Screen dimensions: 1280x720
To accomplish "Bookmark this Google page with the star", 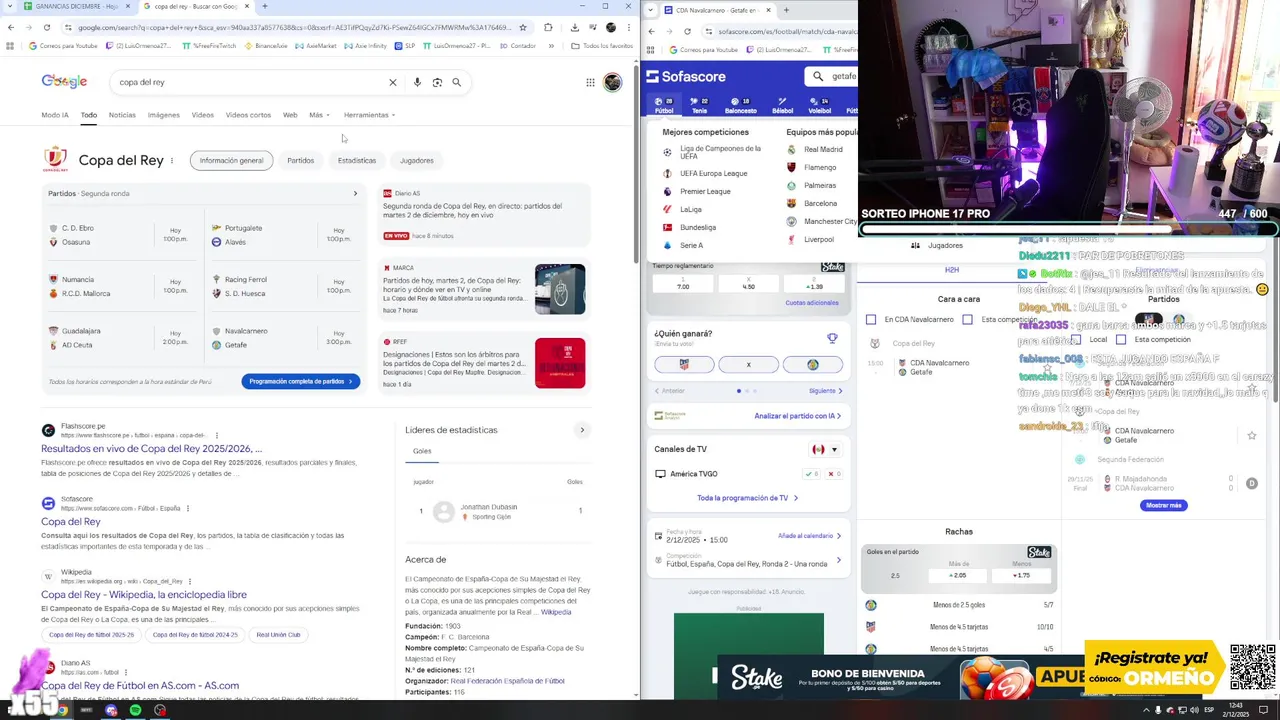I will [x=523, y=27].
